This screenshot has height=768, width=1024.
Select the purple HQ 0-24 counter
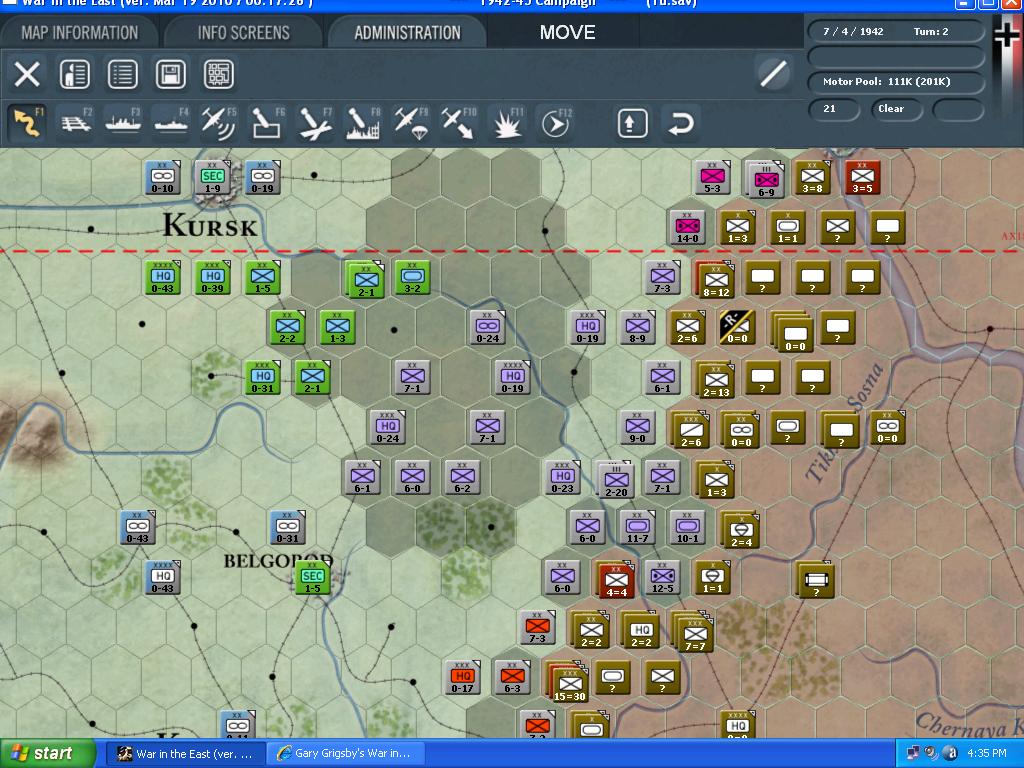pos(387,428)
